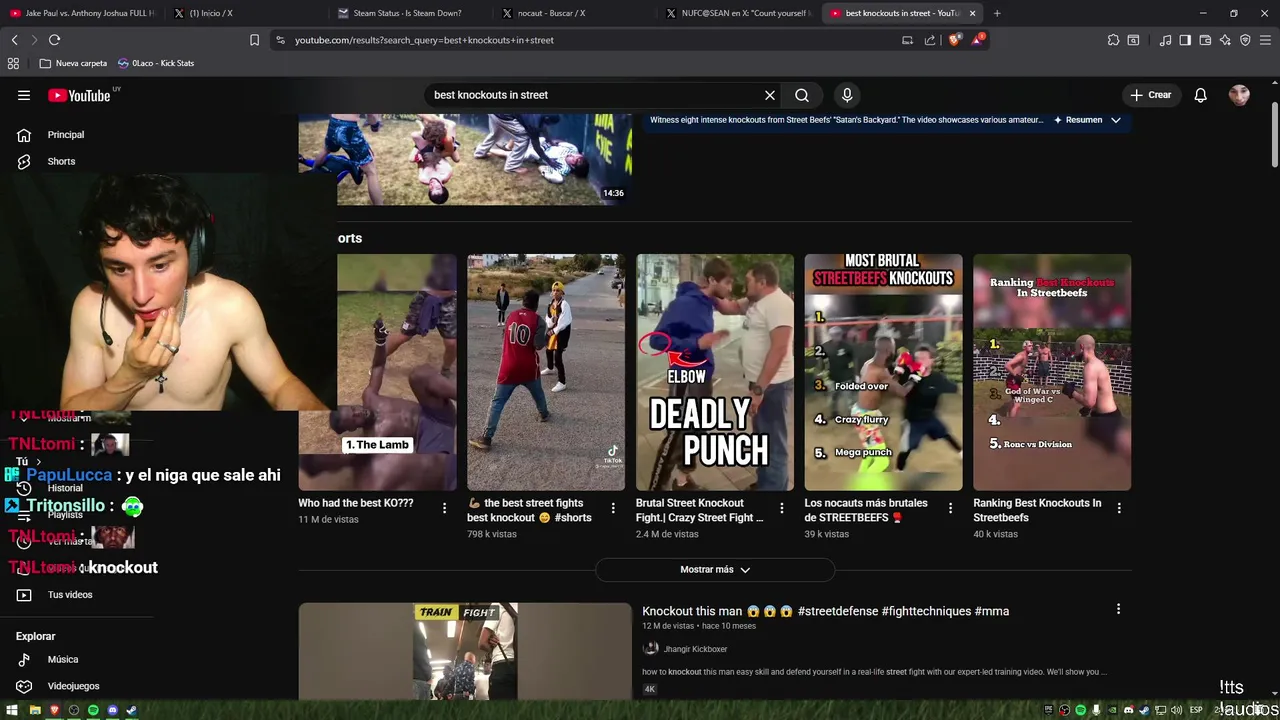This screenshot has height=720, width=1280.
Task: Open 'Brutal Street Knockout Fight' title text
Action: tap(699, 510)
